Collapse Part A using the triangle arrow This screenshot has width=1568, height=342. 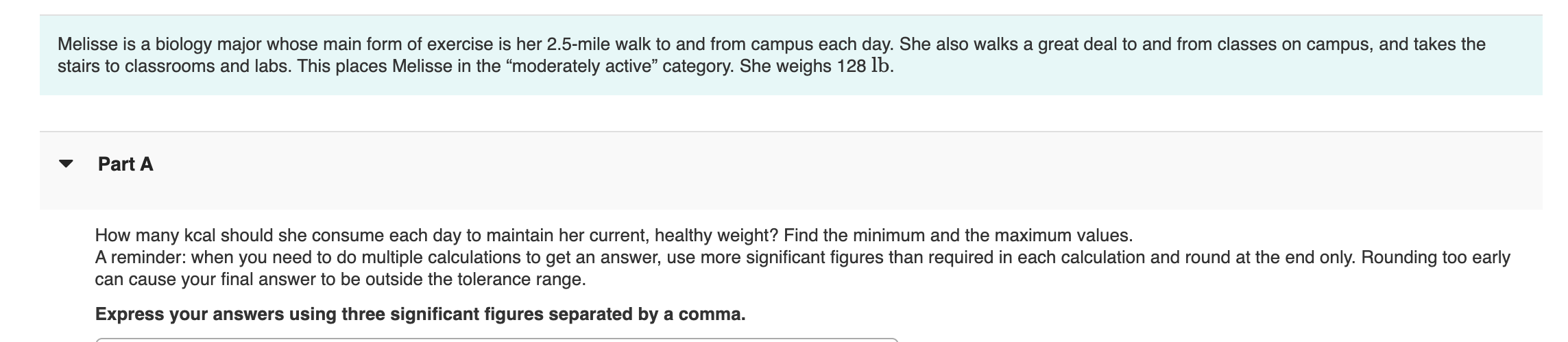[x=66, y=164]
